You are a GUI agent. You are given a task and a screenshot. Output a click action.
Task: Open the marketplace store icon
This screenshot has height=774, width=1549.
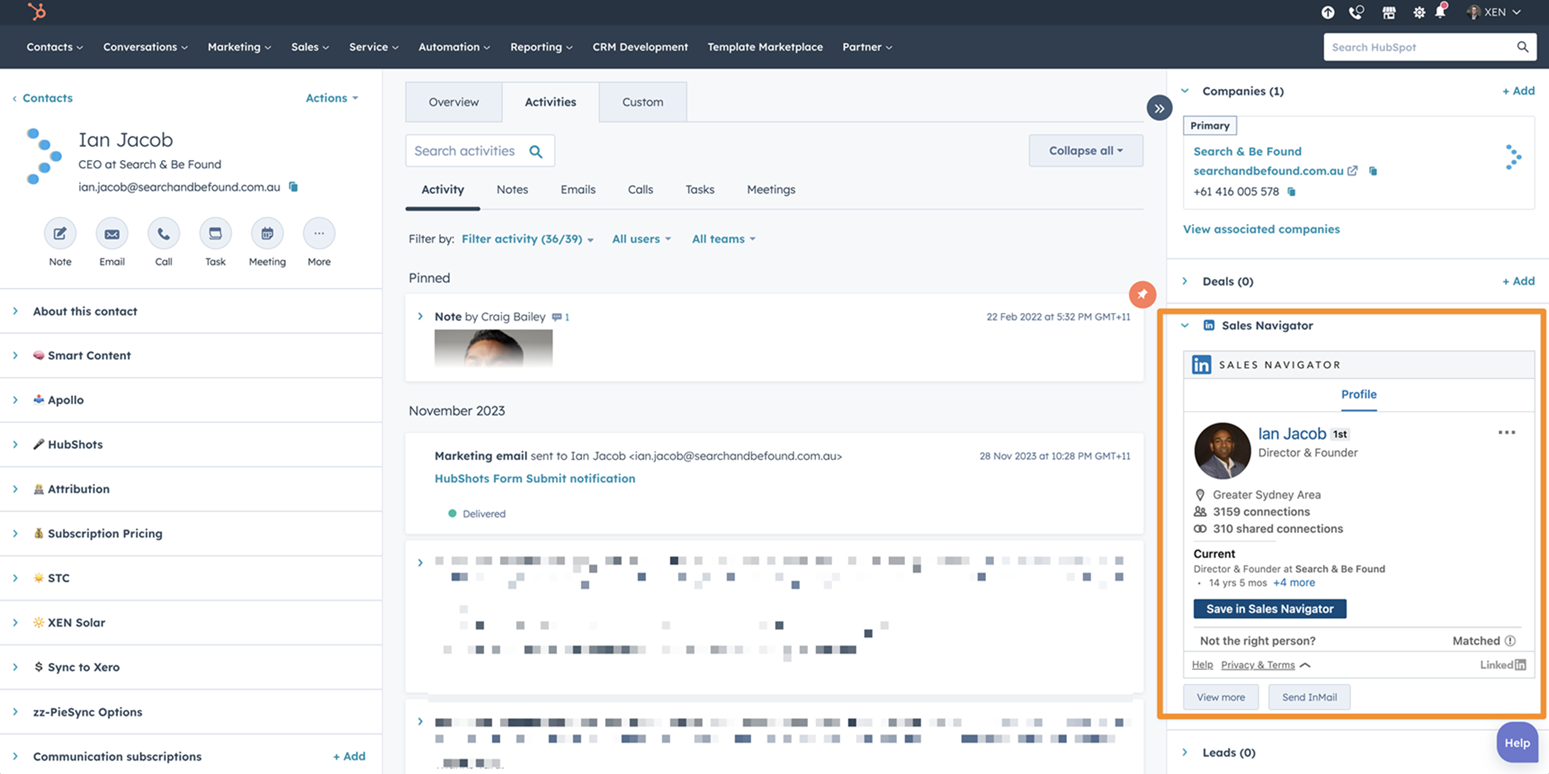click(1388, 13)
